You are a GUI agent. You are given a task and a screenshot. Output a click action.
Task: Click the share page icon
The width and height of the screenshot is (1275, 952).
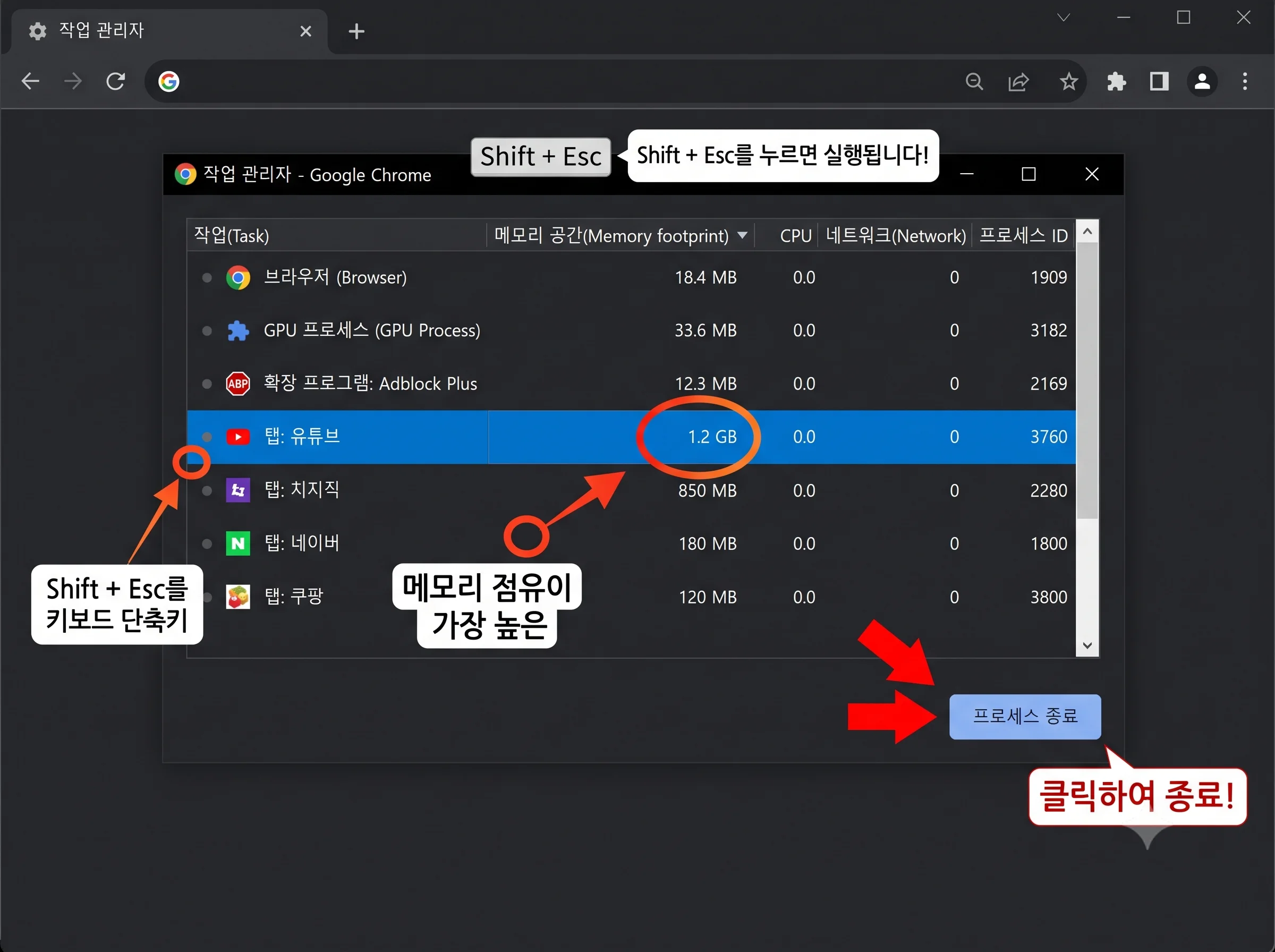click(x=1018, y=81)
